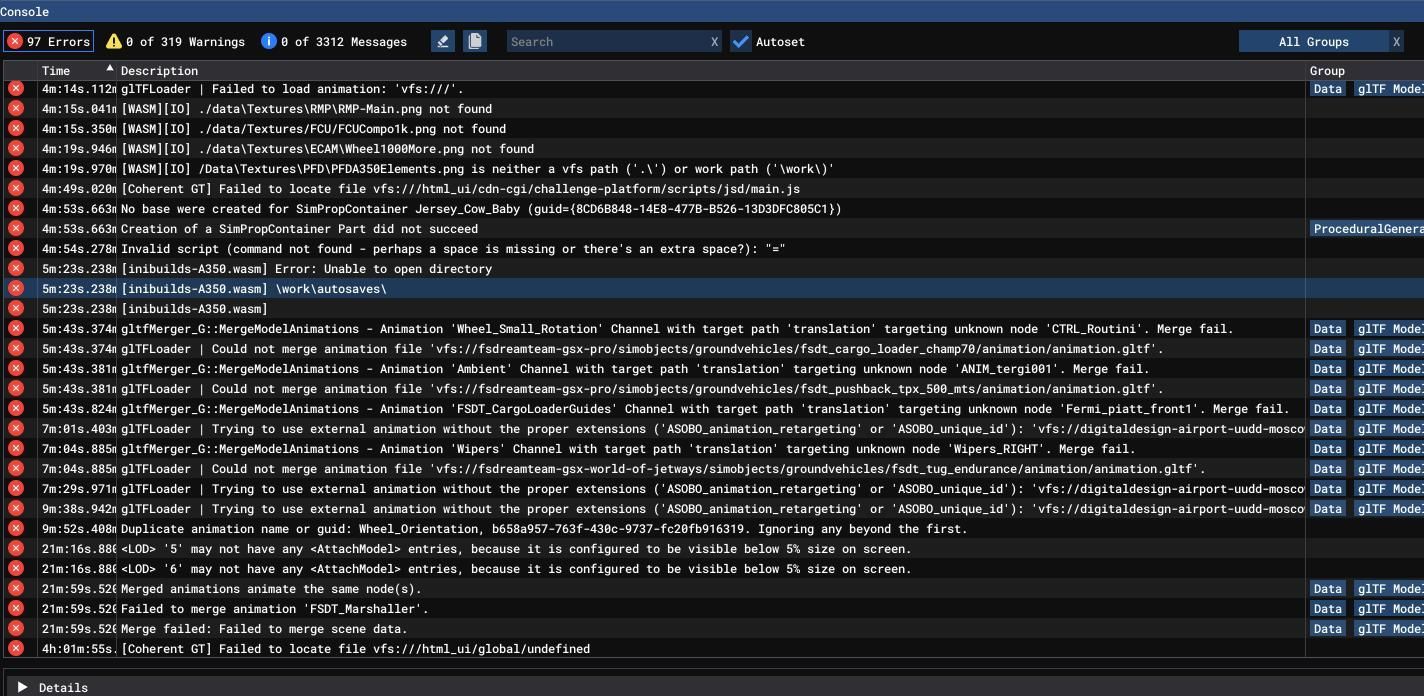Uncheck the Autoset checkbox
The image size is (1424, 696).
tap(741, 41)
